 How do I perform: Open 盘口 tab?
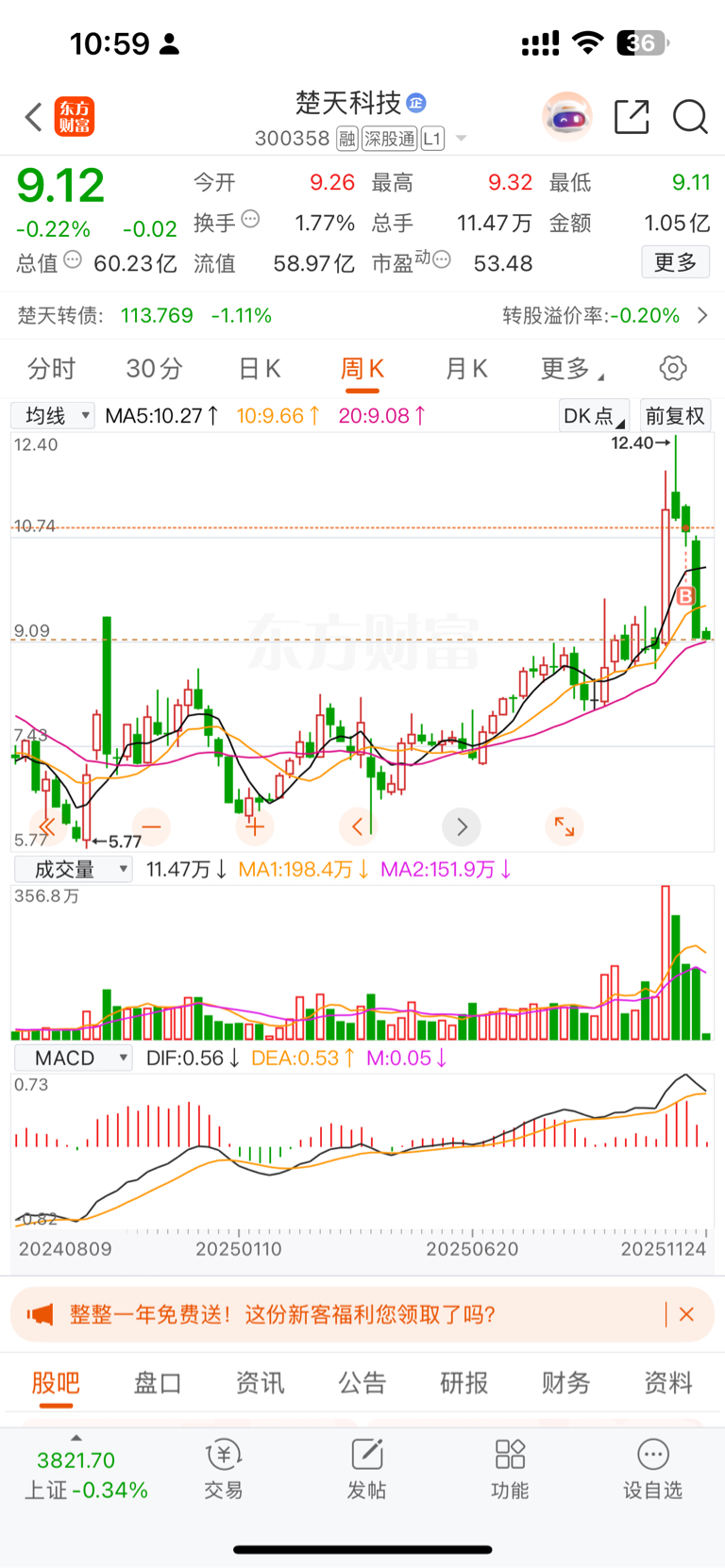pos(158,1383)
